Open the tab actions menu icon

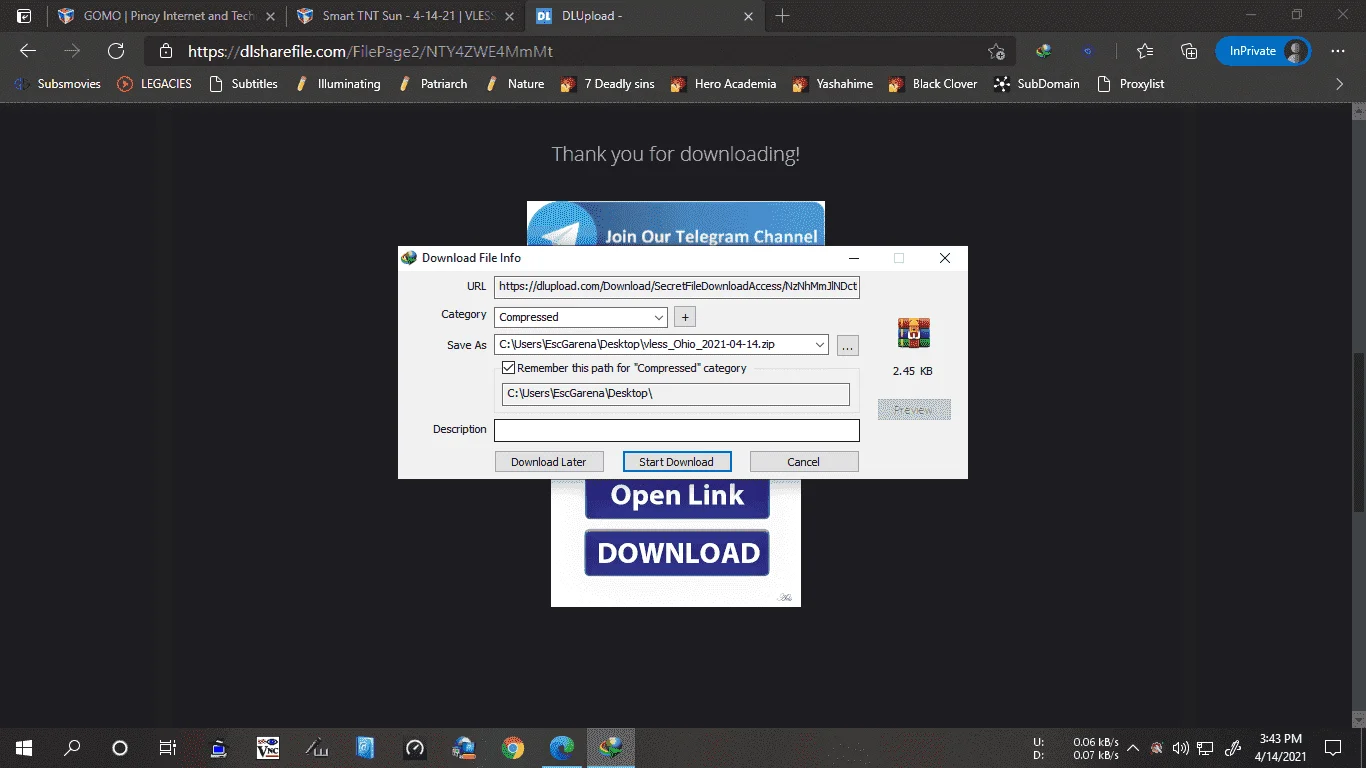(x=24, y=16)
